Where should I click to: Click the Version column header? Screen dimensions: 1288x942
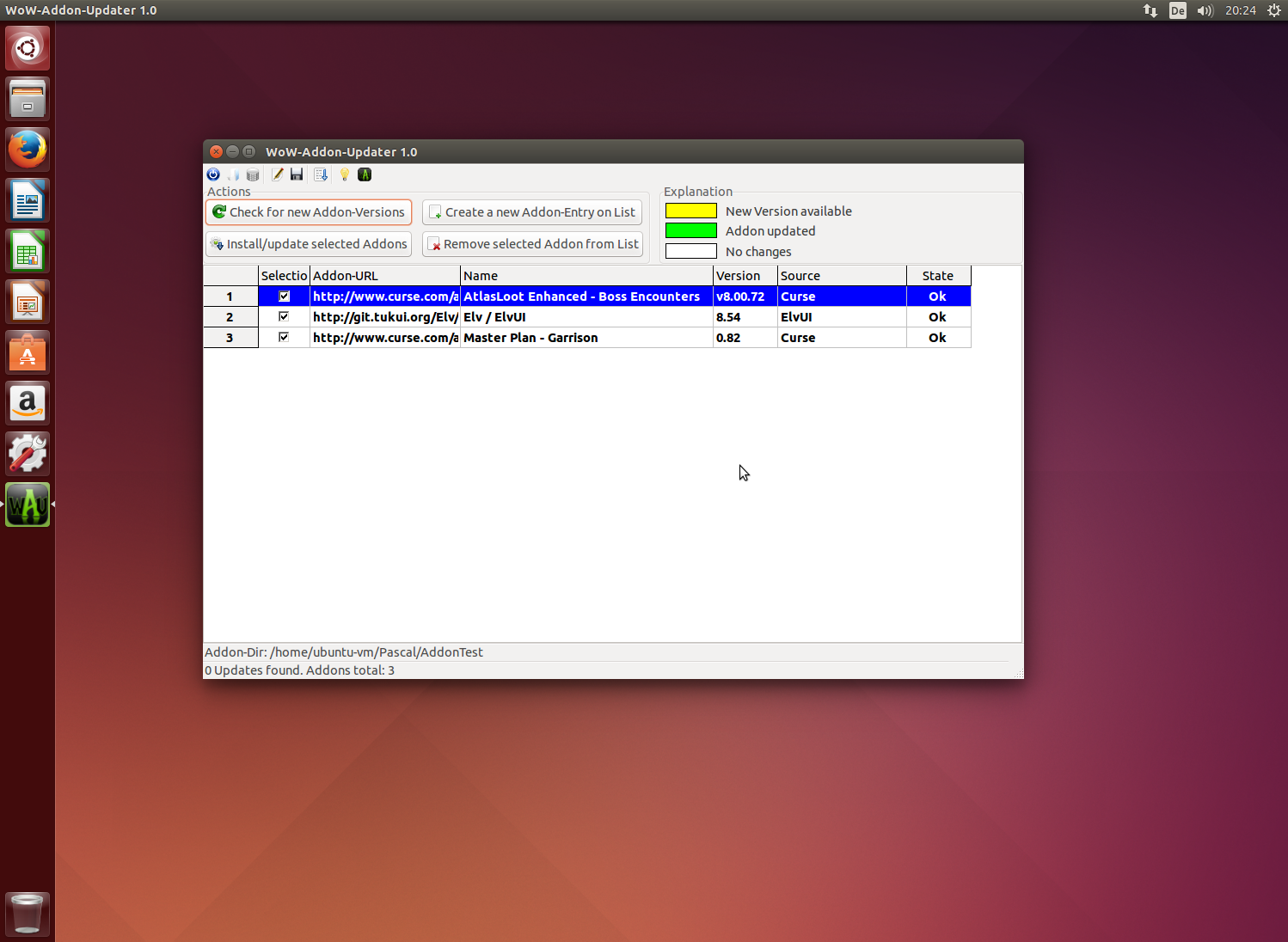tap(745, 276)
